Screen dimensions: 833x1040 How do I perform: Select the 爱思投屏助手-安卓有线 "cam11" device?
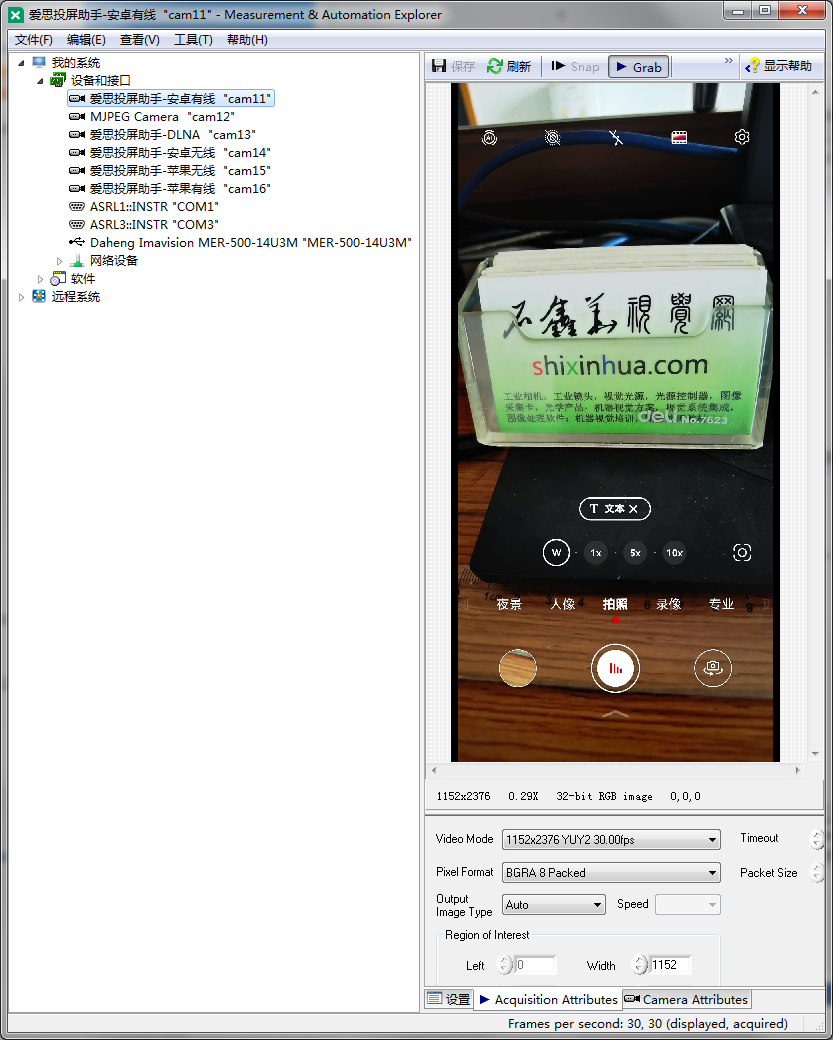click(x=171, y=99)
